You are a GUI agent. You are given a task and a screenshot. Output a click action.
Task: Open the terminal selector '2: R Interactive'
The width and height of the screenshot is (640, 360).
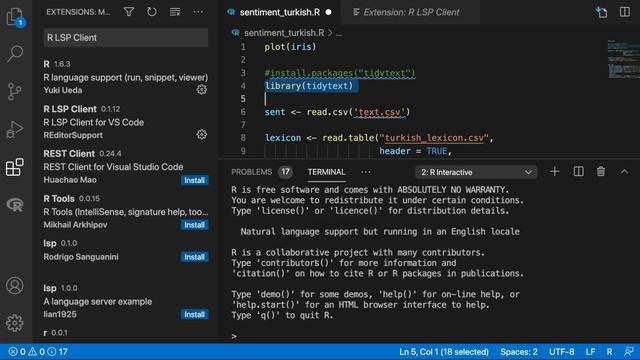[x=476, y=172]
